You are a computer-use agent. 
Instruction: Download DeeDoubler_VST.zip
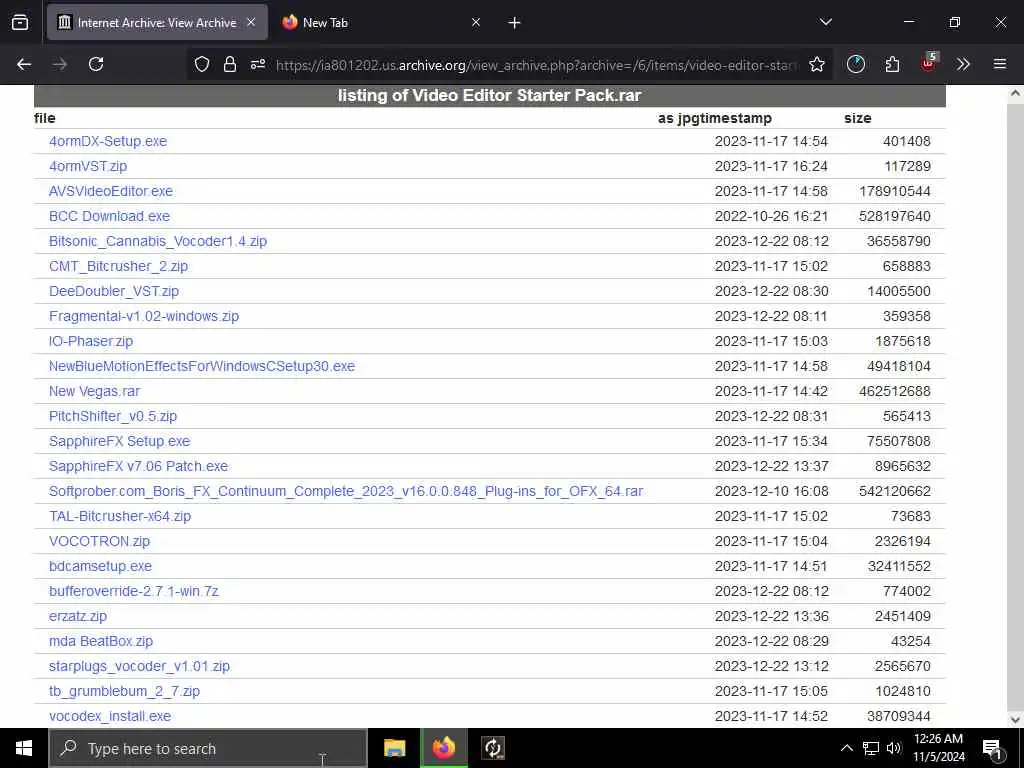click(114, 291)
